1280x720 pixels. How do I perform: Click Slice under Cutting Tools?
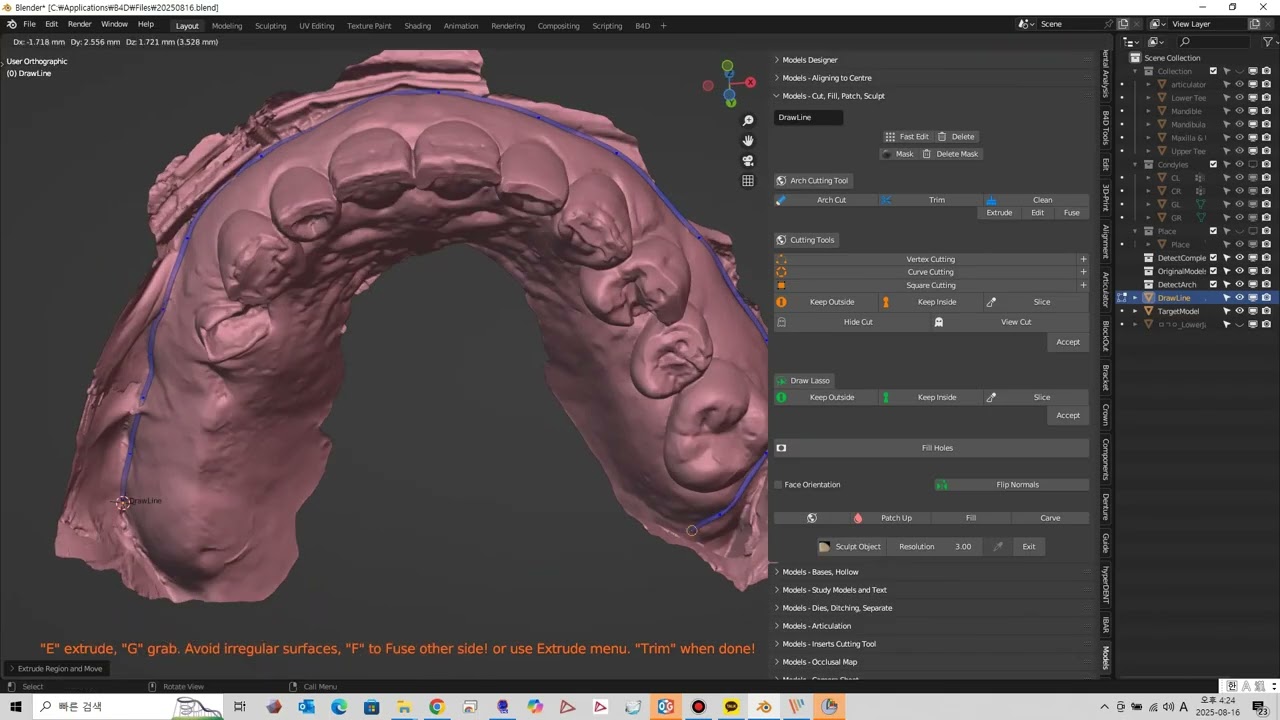1036,302
